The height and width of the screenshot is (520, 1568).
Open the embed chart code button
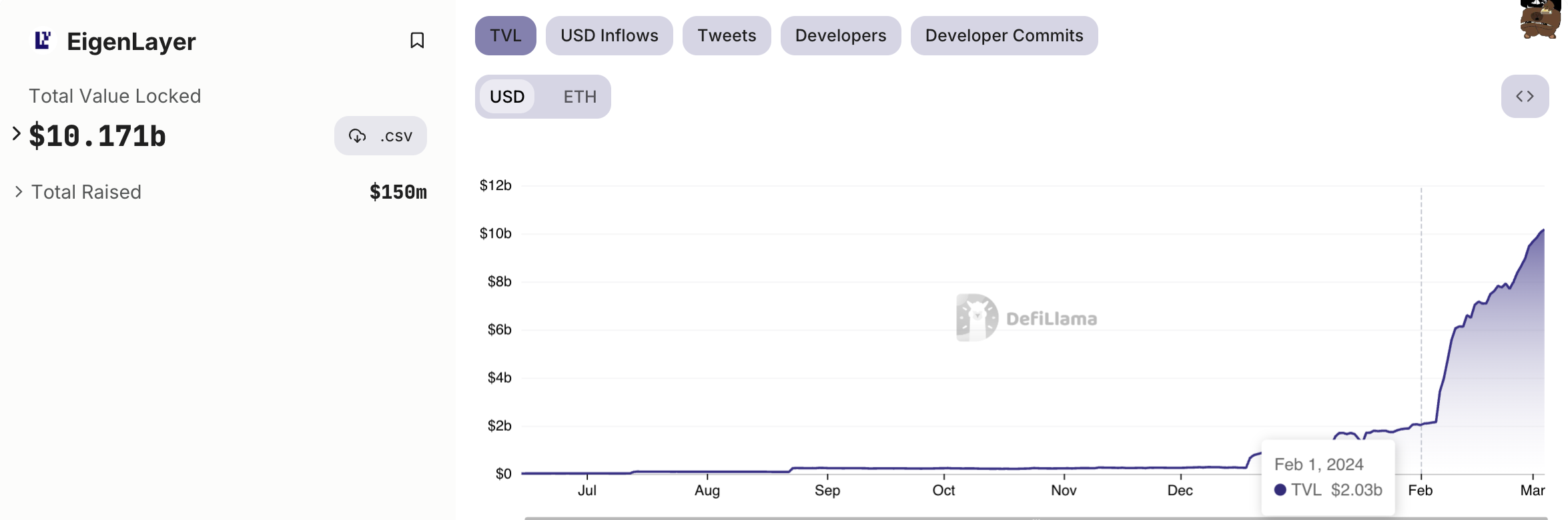click(x=1525, y=97)
